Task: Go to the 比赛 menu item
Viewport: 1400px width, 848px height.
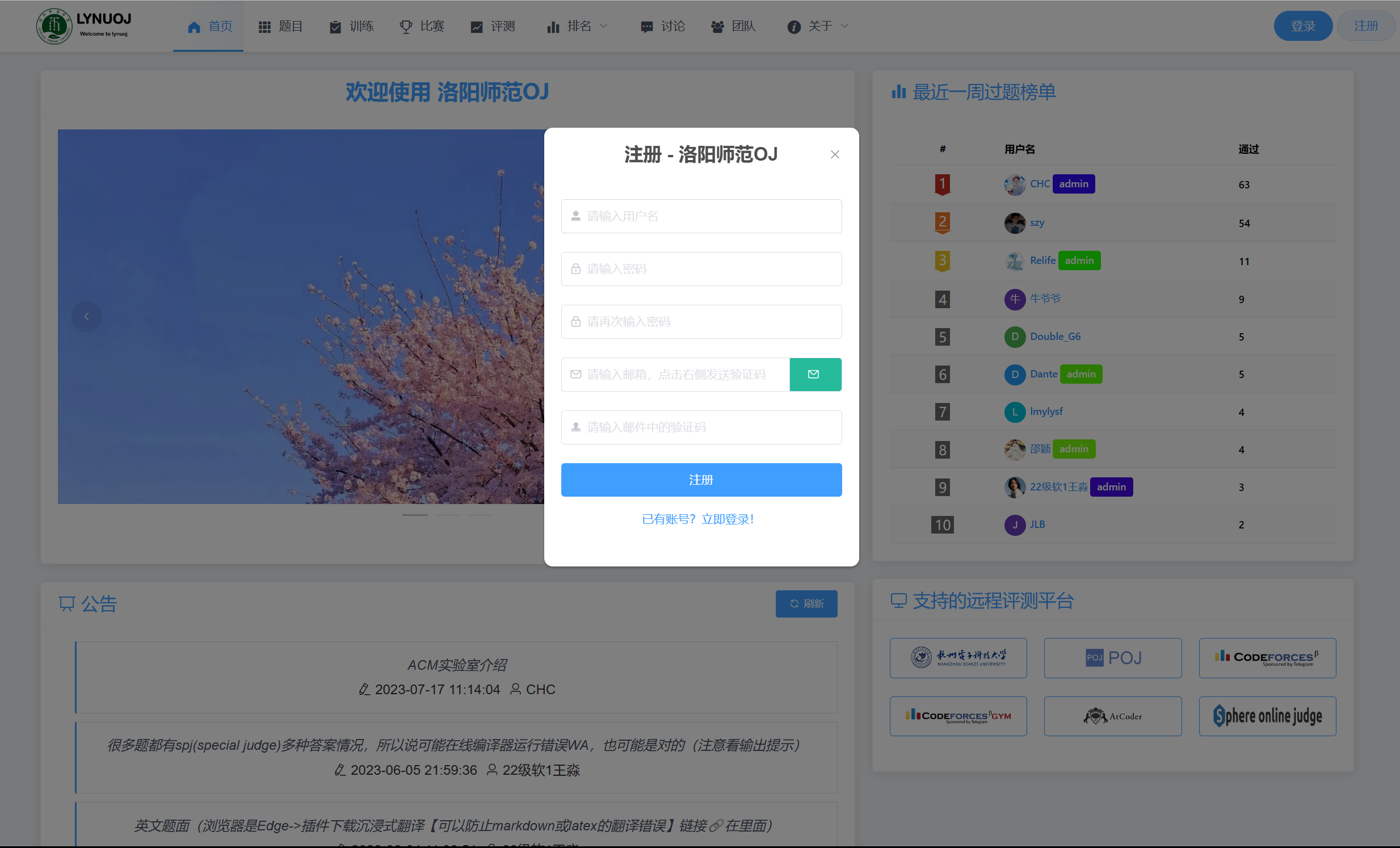Action: (x=422, y=26)
